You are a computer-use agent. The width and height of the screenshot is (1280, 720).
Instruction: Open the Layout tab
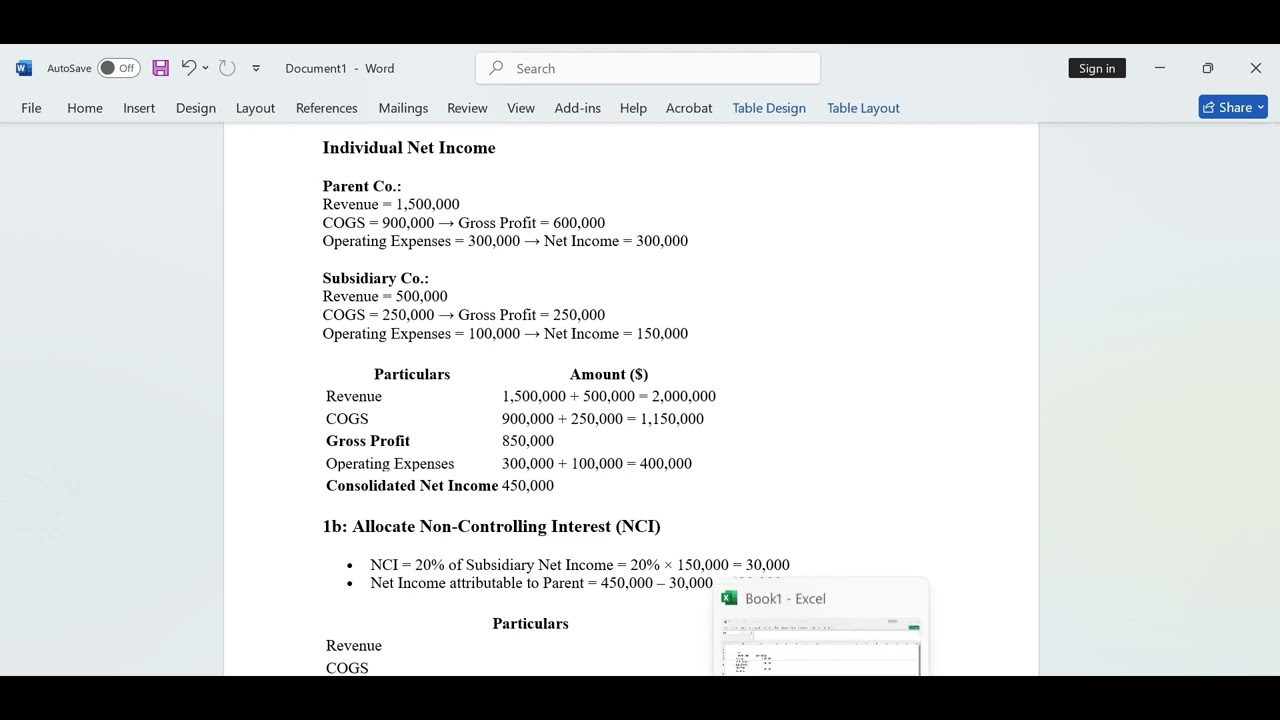point(255,108)
